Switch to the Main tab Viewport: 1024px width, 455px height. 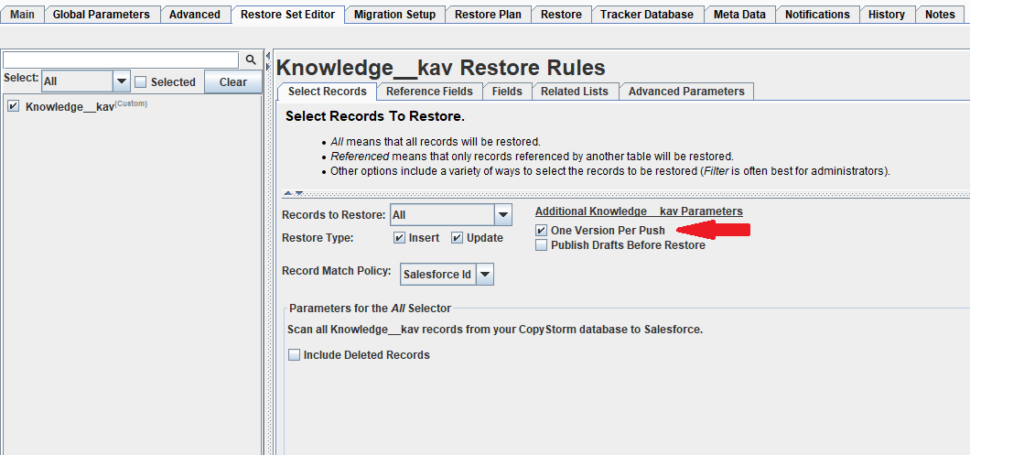coord(22,14)
